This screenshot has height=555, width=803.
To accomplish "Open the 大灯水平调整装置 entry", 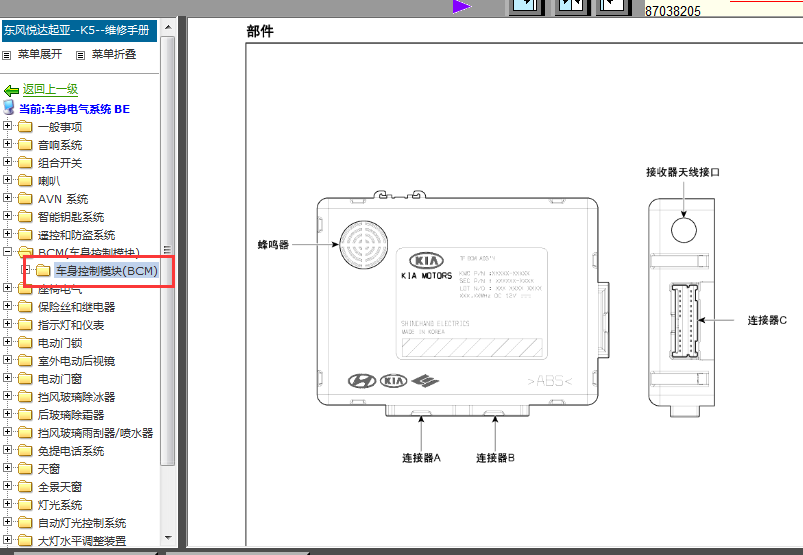I will [x=82, y=541].
